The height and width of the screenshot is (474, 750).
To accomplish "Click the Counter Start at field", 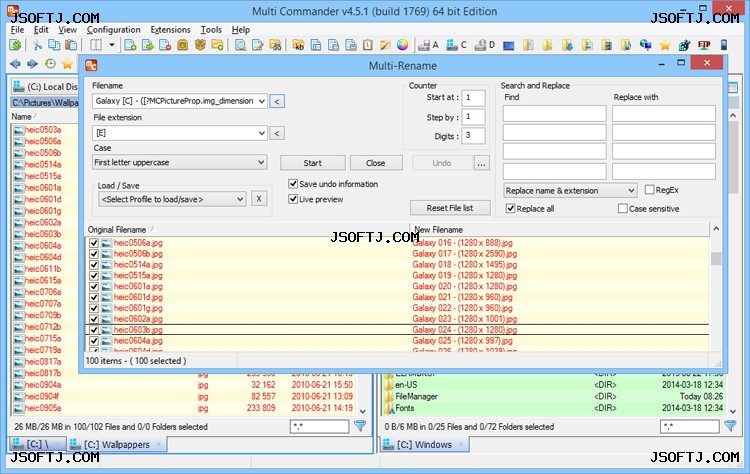I will (474, 98).
